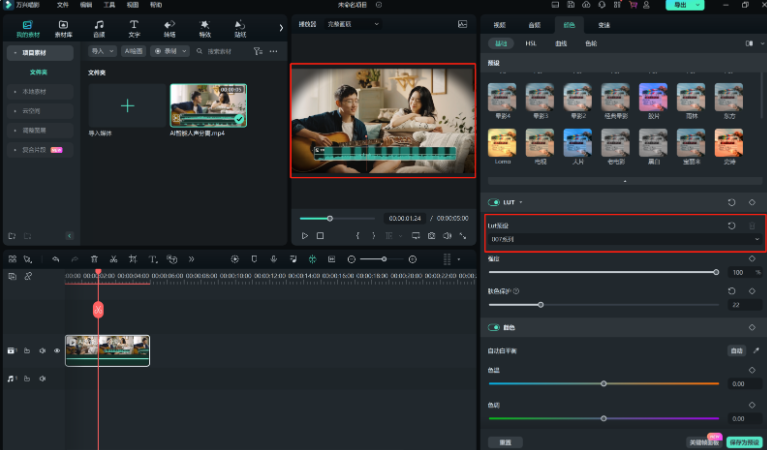Toggle the LUT switch off

tap(494, 202)
